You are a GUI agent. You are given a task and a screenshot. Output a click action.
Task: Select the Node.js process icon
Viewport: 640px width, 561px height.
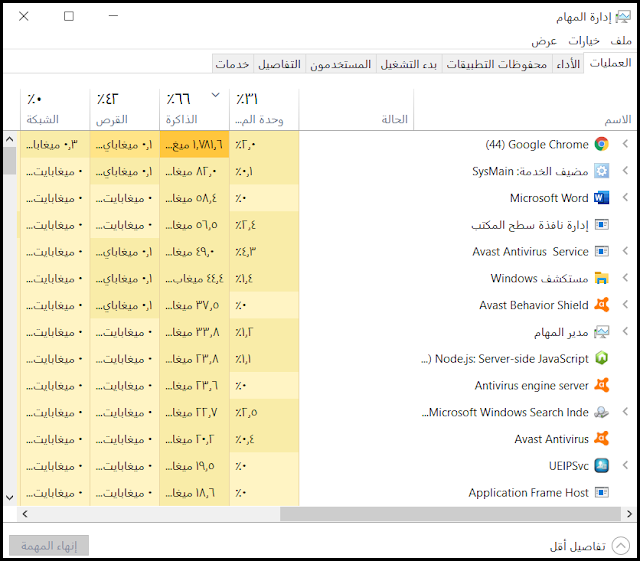click(x=601, y=358)
